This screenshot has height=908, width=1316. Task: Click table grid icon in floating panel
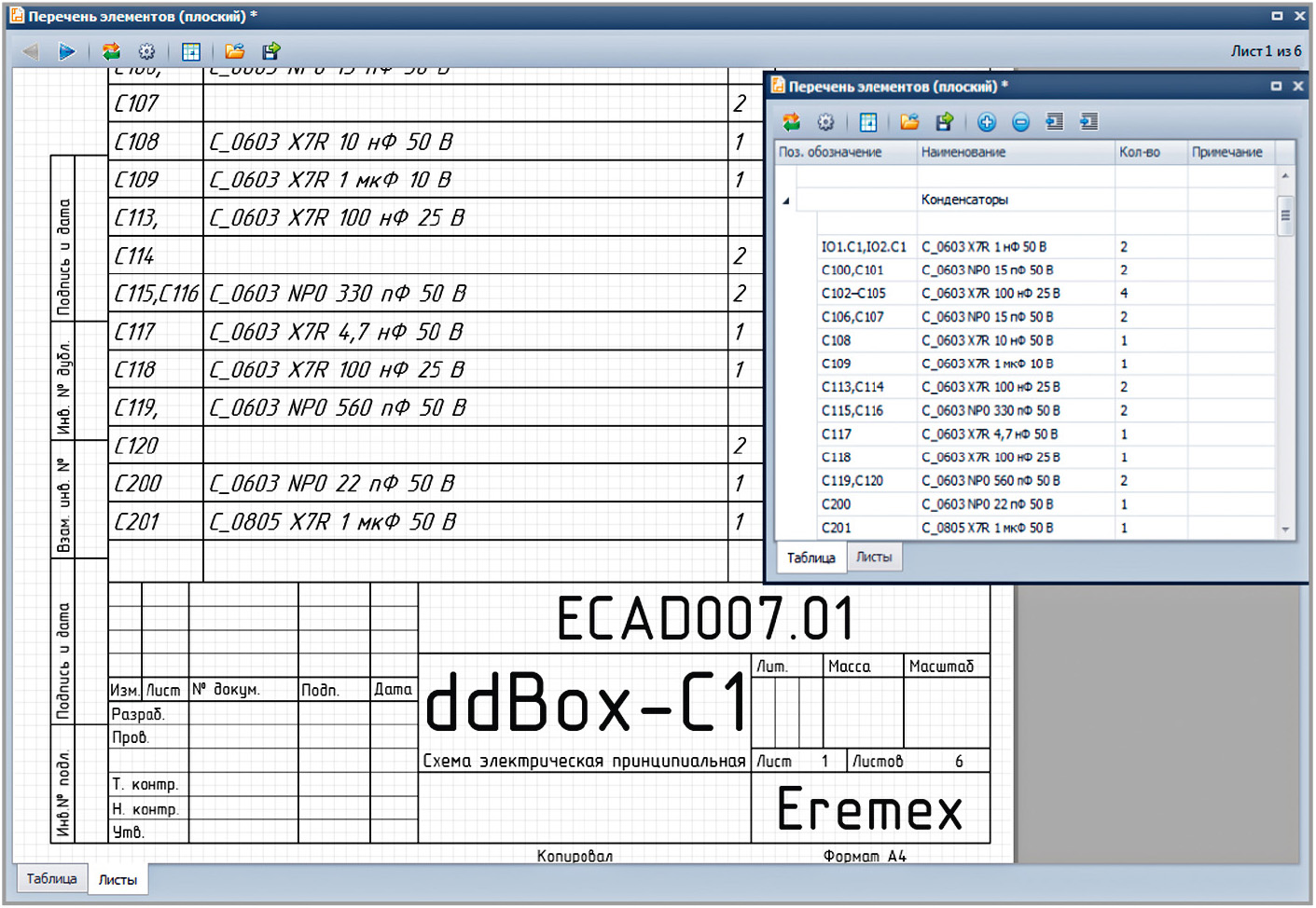(x=868, y=122)
